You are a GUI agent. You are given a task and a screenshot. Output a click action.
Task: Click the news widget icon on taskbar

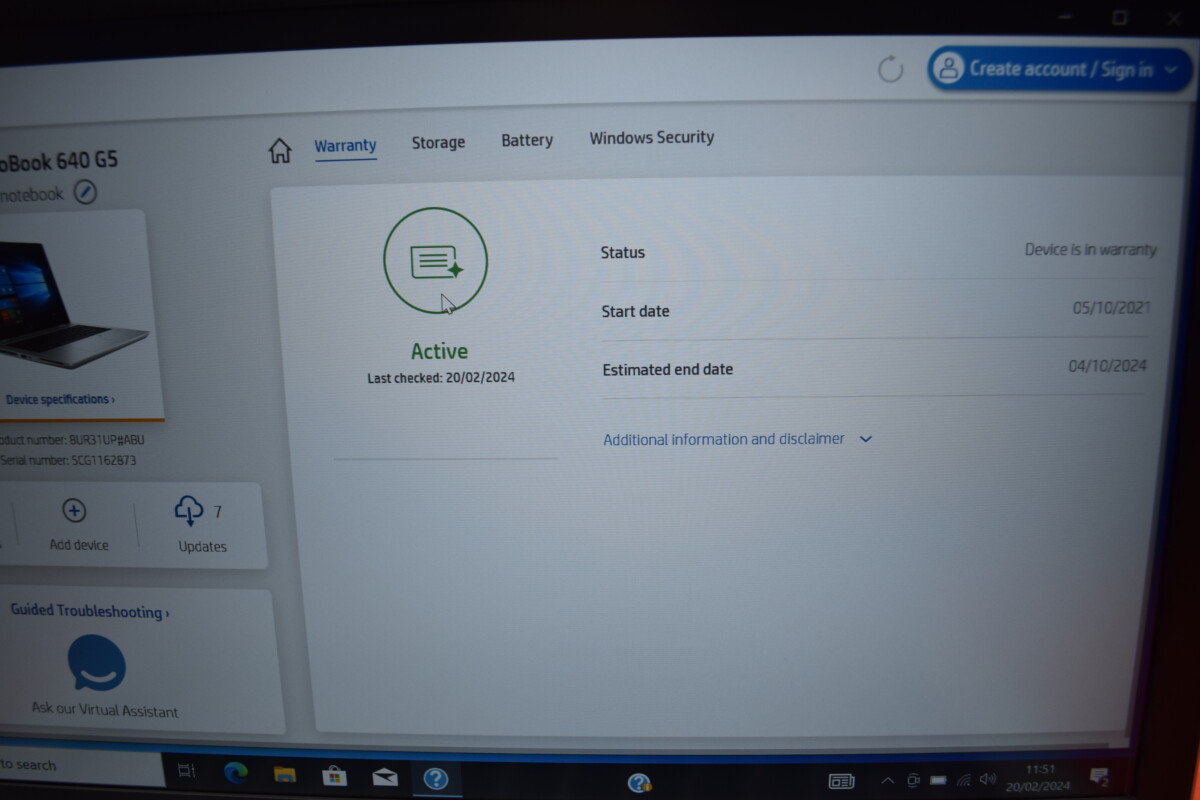(842, 781)
